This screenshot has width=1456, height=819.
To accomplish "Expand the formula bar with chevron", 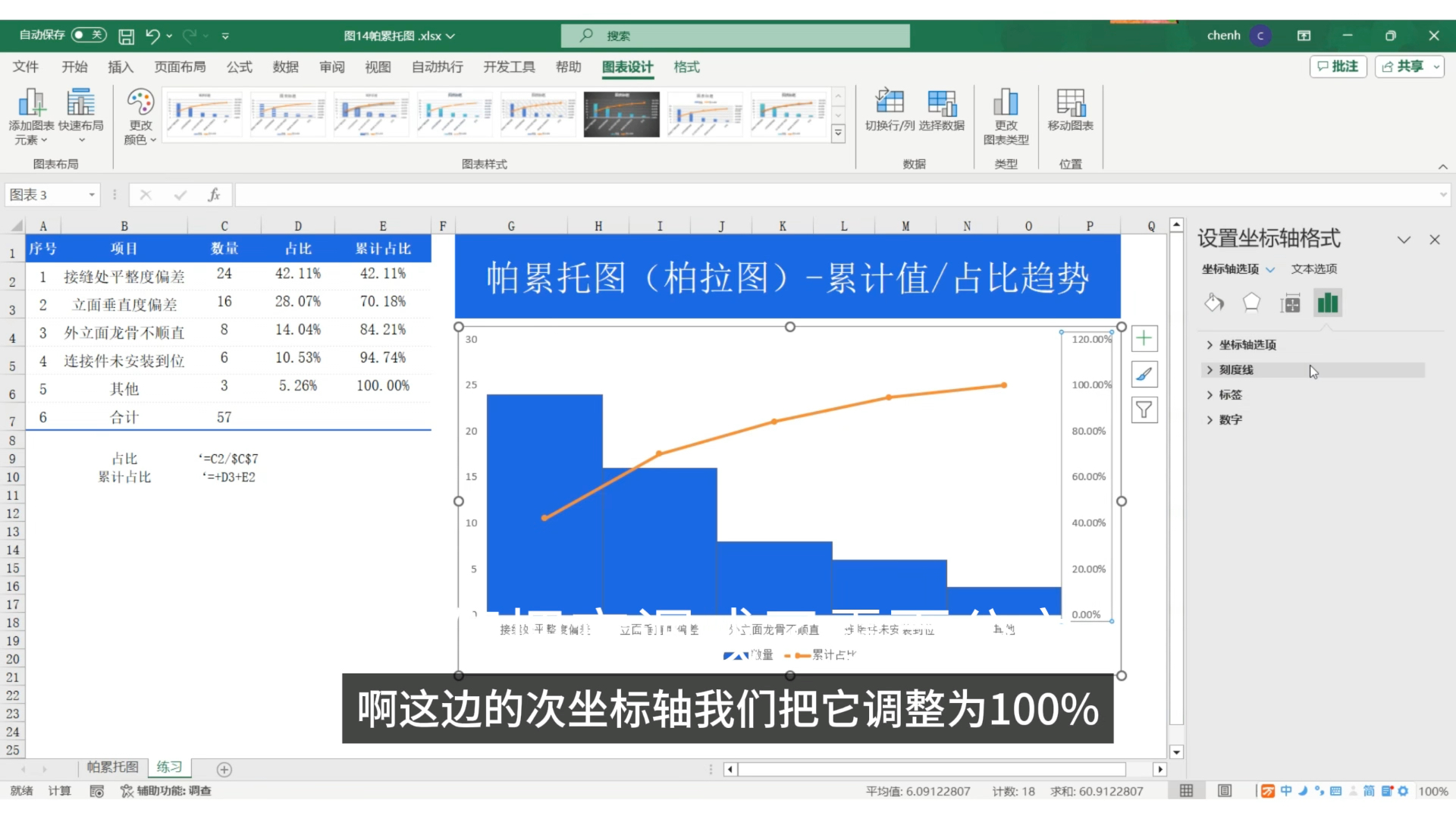I will 1443,195.
